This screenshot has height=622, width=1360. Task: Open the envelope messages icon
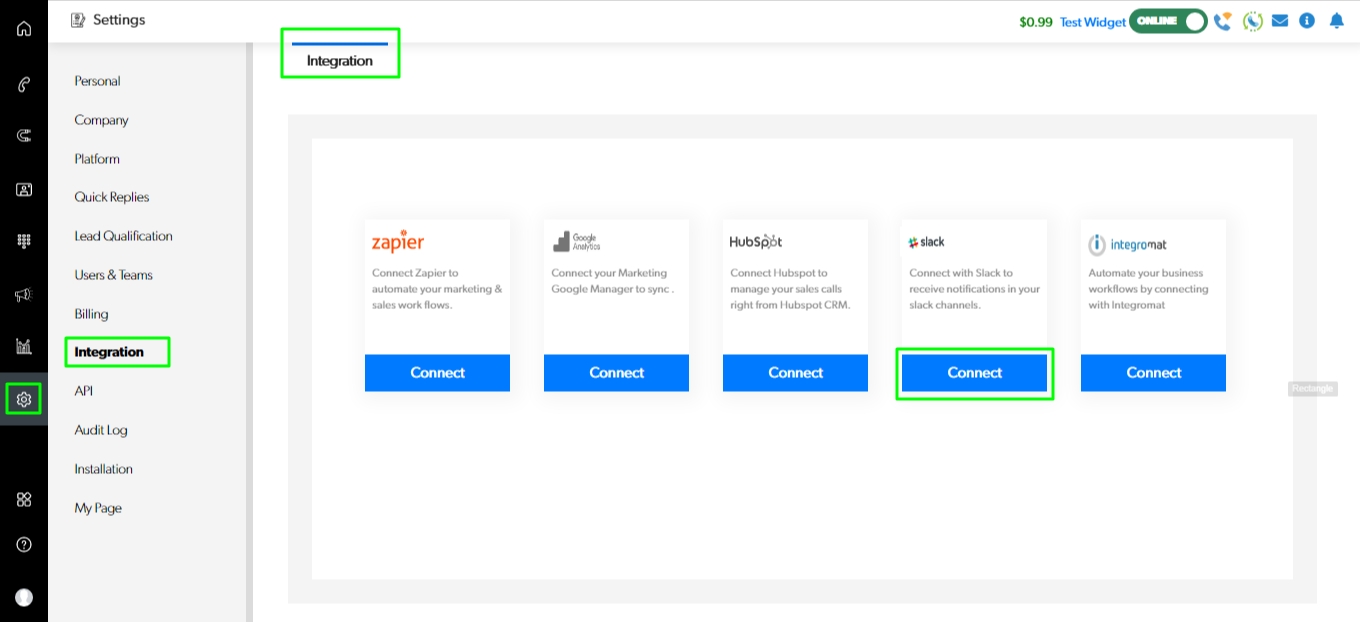[1280, 21]
